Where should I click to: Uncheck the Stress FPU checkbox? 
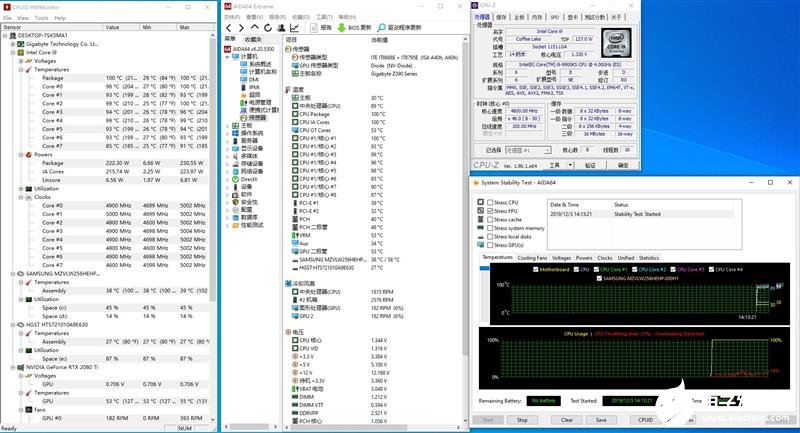pos(490,211)
